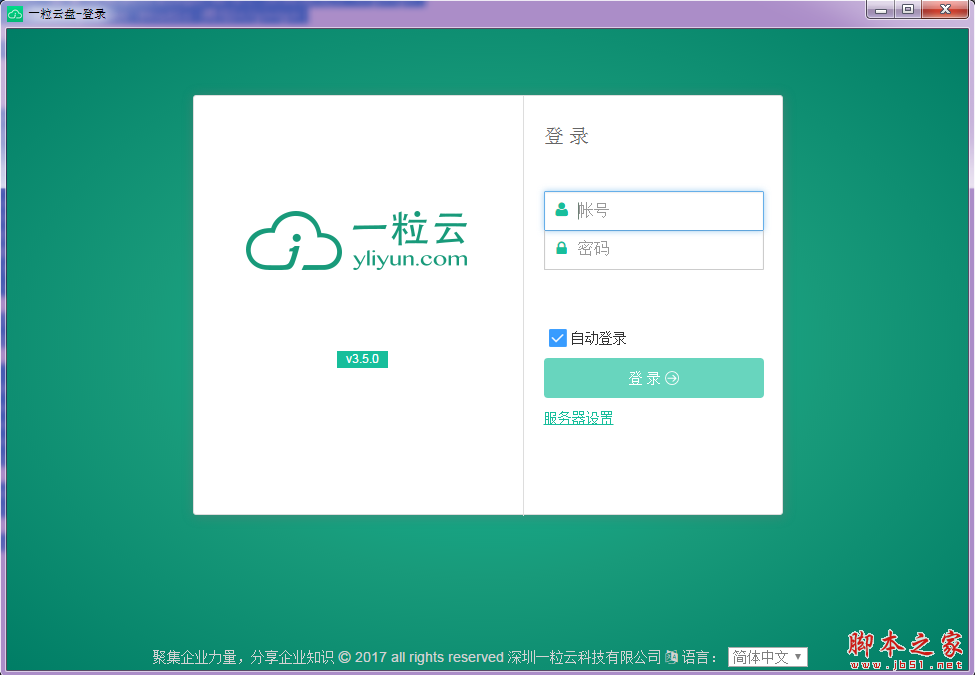Click the green Yliyun cloud logo
This screenshot has width=975, height=676.
[x=293, y=240]
